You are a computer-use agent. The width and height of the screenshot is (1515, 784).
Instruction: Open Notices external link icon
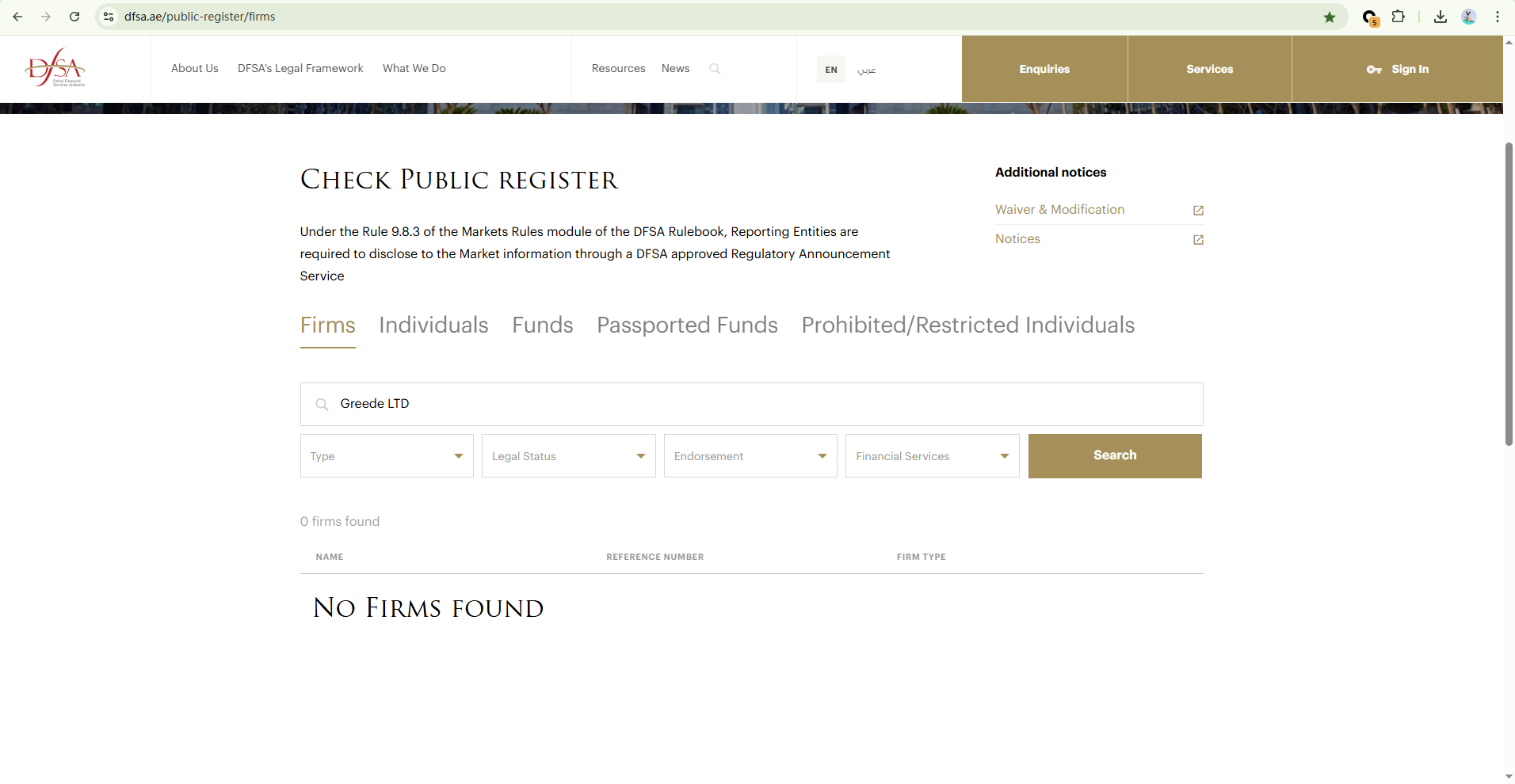(1198, 240)
